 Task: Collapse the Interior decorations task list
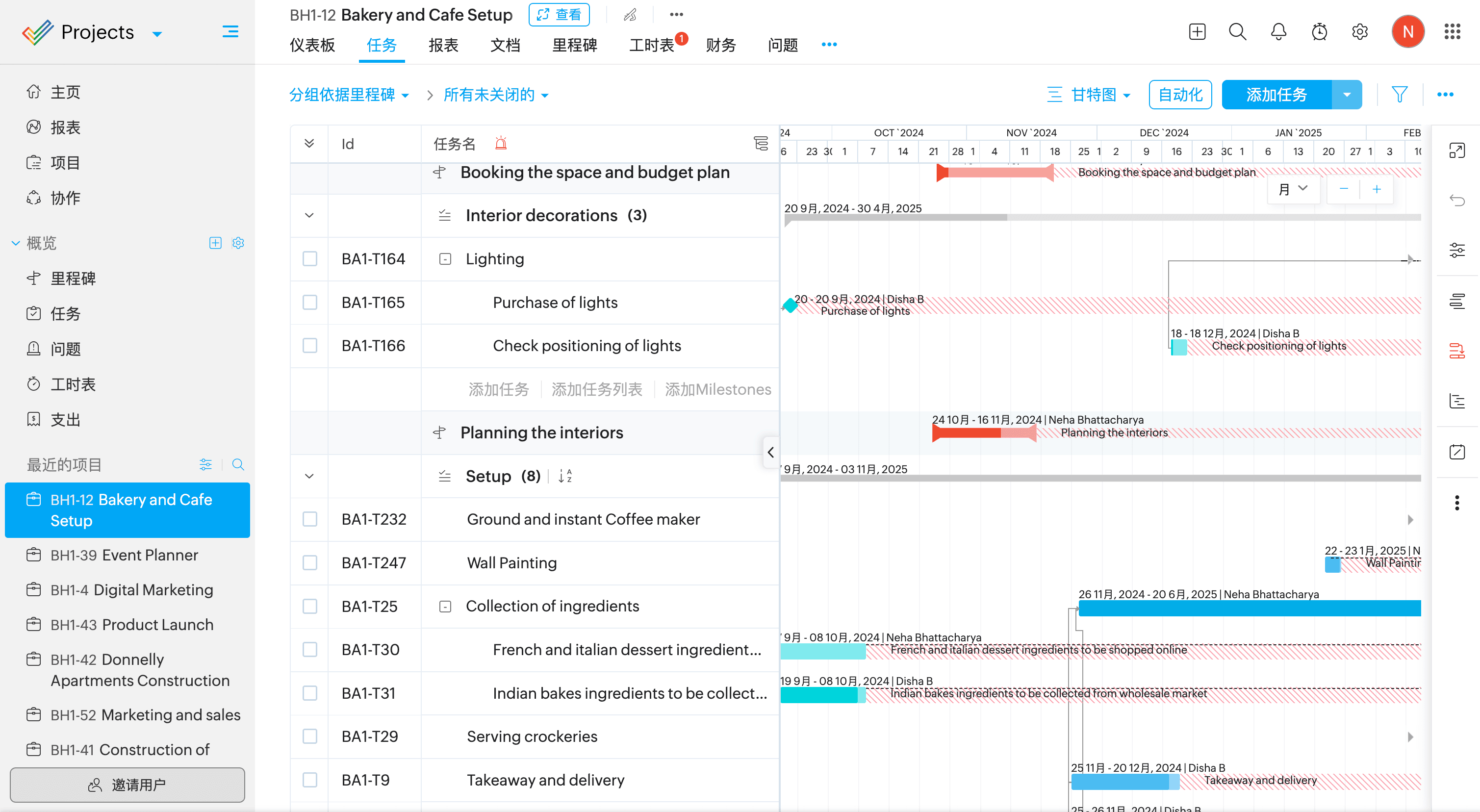309,215
